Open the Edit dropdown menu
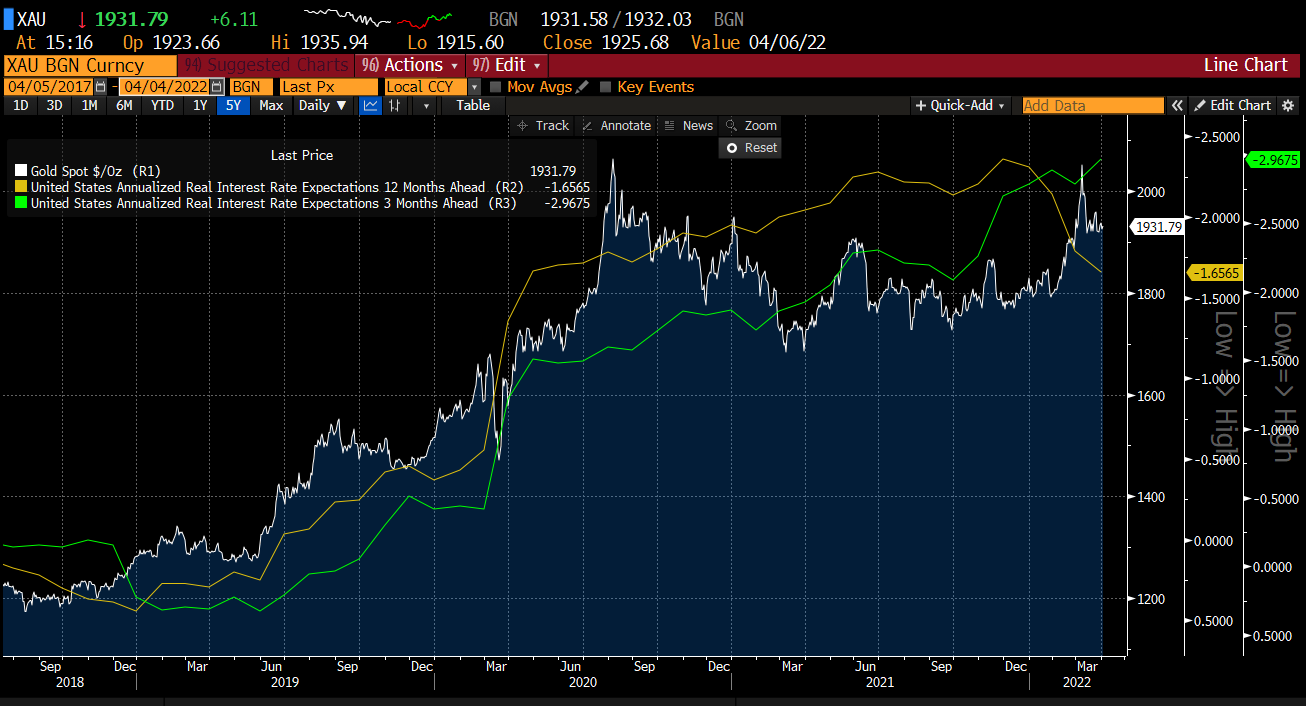Viewport: 1306px width, 706px height. pyautogui.click(x=505, y=64)
